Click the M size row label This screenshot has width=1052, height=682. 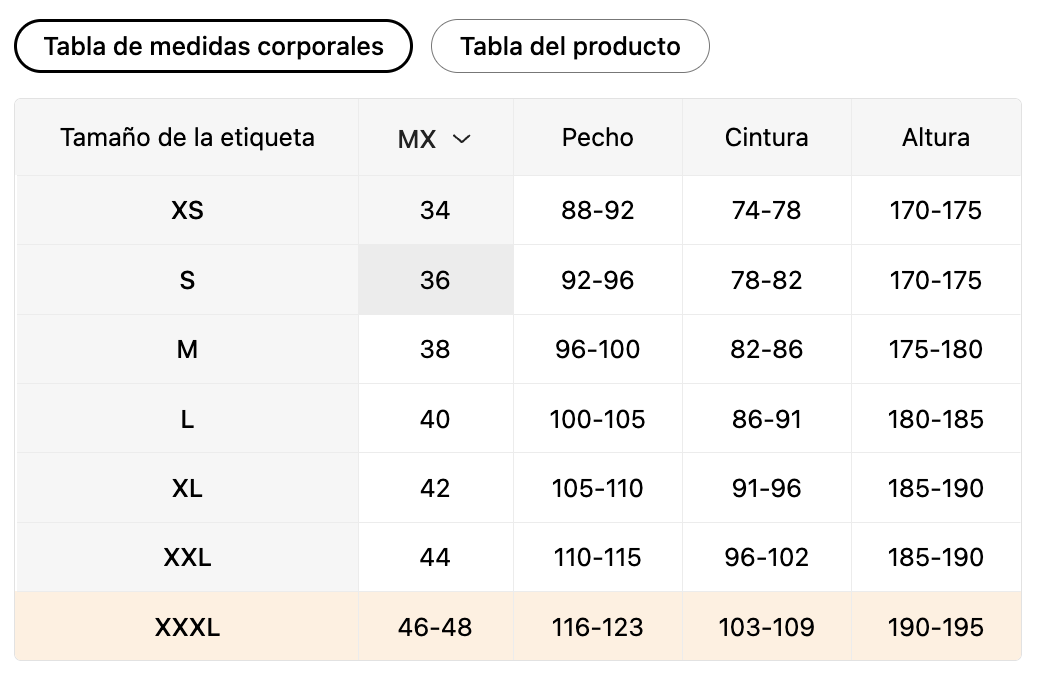(x=187, y=349)
